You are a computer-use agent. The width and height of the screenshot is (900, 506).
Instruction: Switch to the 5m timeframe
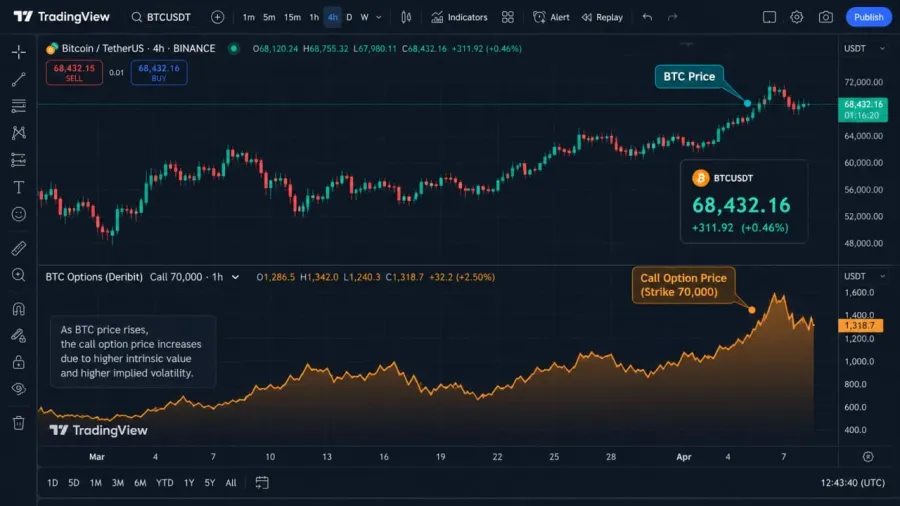[x=269, y=17]
